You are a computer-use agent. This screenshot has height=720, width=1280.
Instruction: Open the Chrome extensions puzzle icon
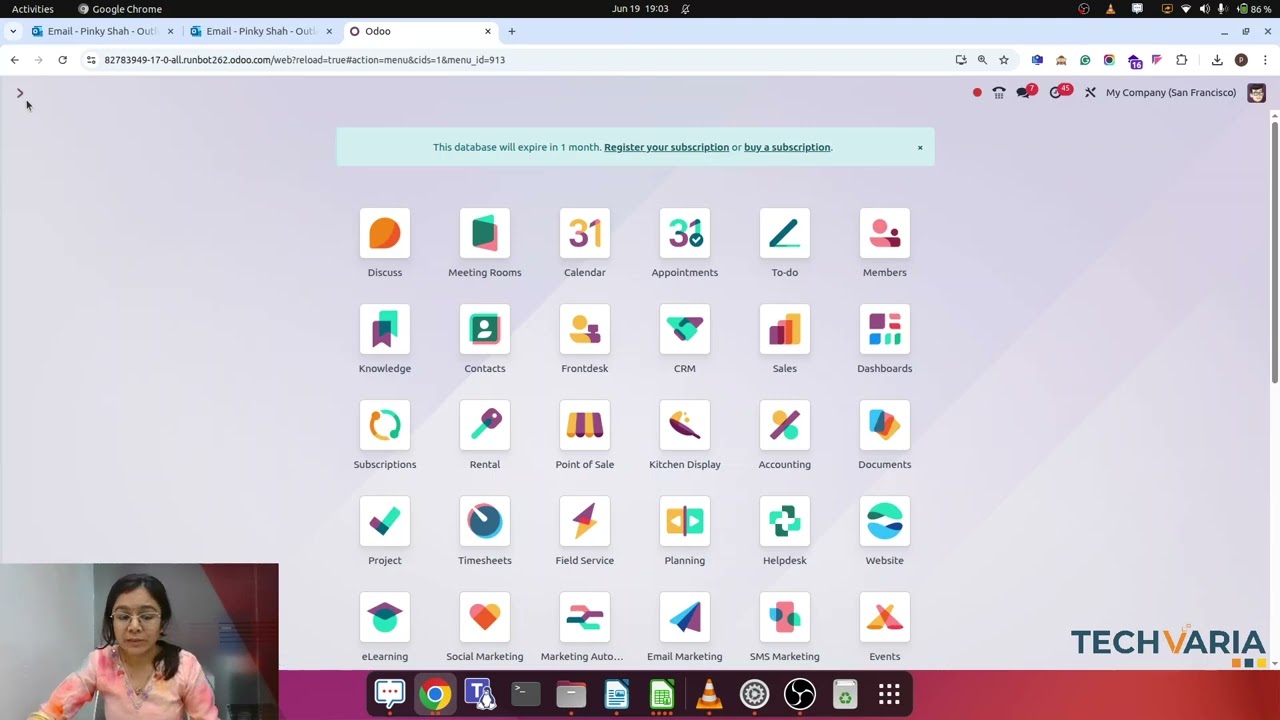(x=1182, y=60)
